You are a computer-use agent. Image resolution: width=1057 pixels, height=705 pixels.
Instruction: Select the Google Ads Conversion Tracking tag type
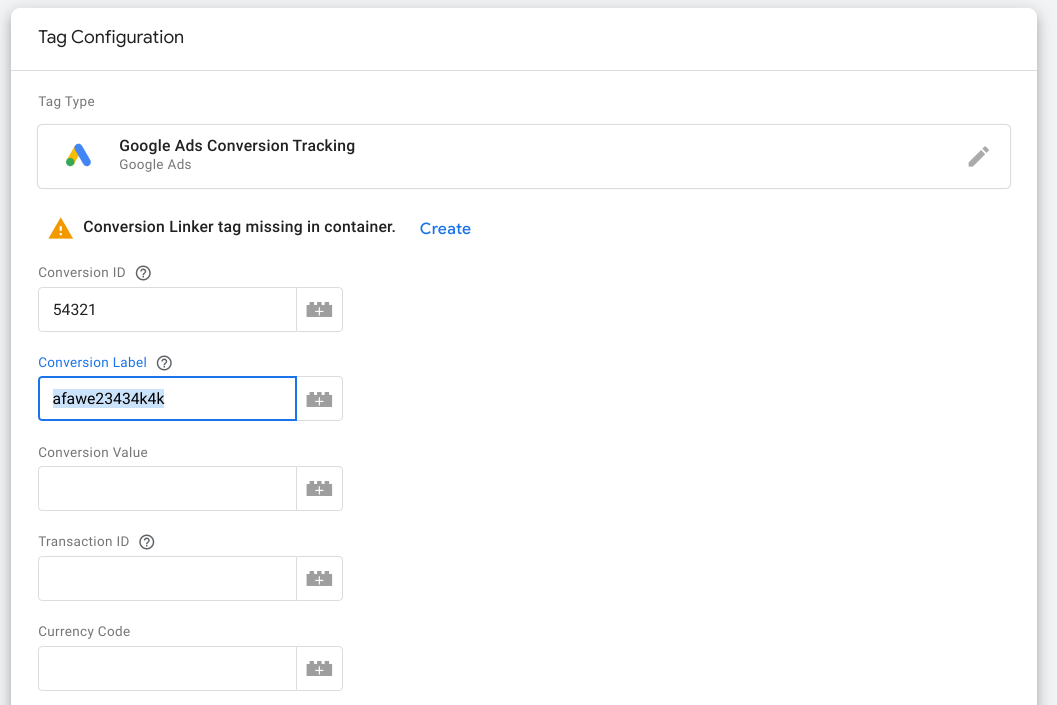point(524,156)
